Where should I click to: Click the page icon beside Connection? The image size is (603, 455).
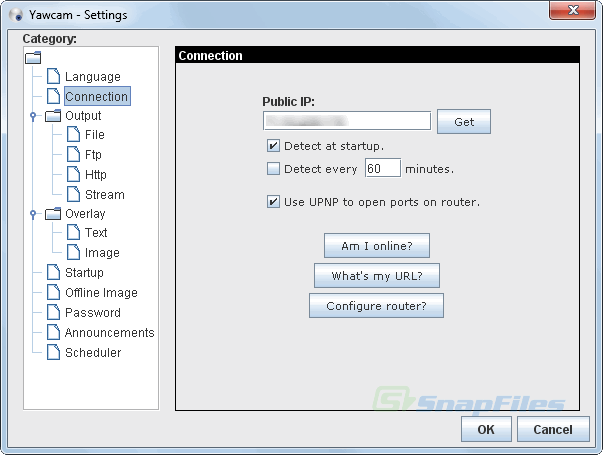[x=53, y=96]
